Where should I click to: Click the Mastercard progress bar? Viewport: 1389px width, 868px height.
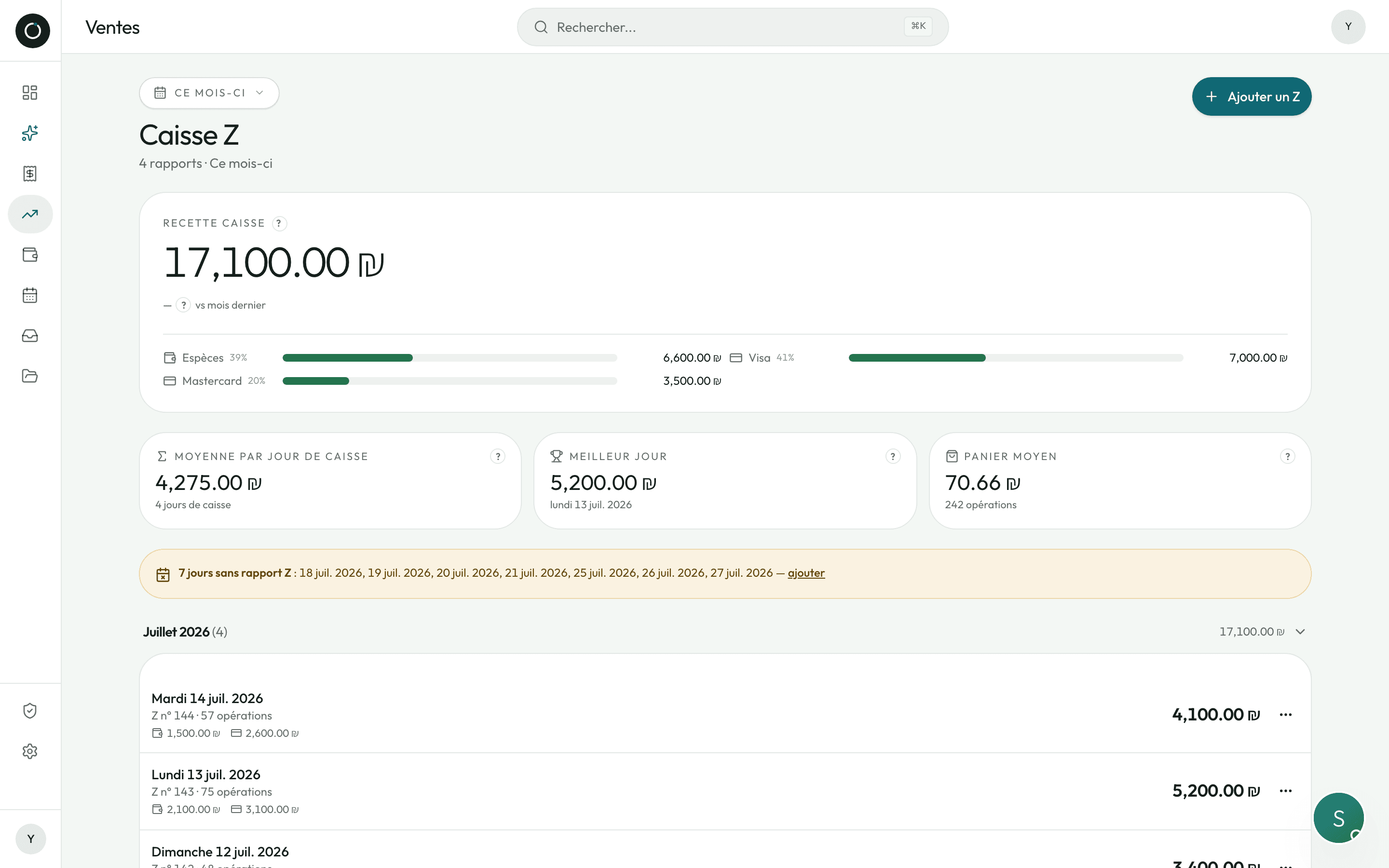[449, 381]
